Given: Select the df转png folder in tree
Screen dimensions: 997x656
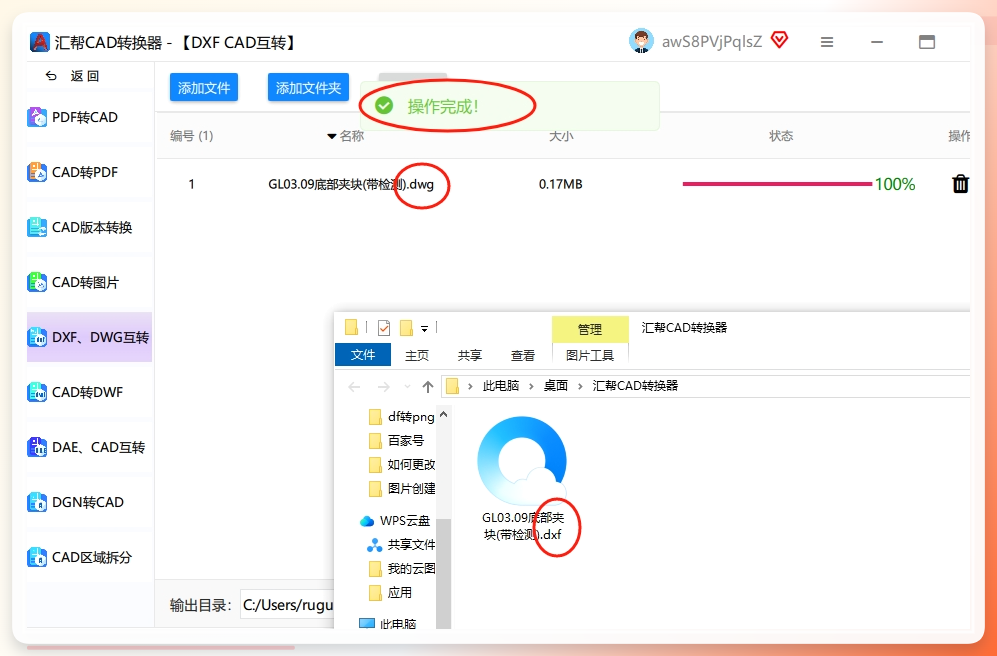Looking at the screenshot, I should [402, 417].
